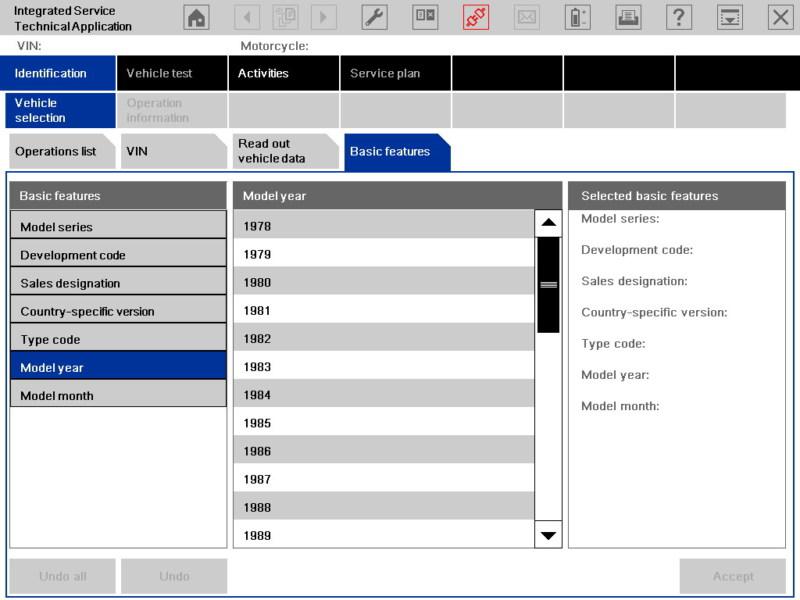Image resolution: width=800 pixels, height=600 pixels.
Task: Click the minimize-to-tray arrow icon
Action: click(x=730, y=17)
